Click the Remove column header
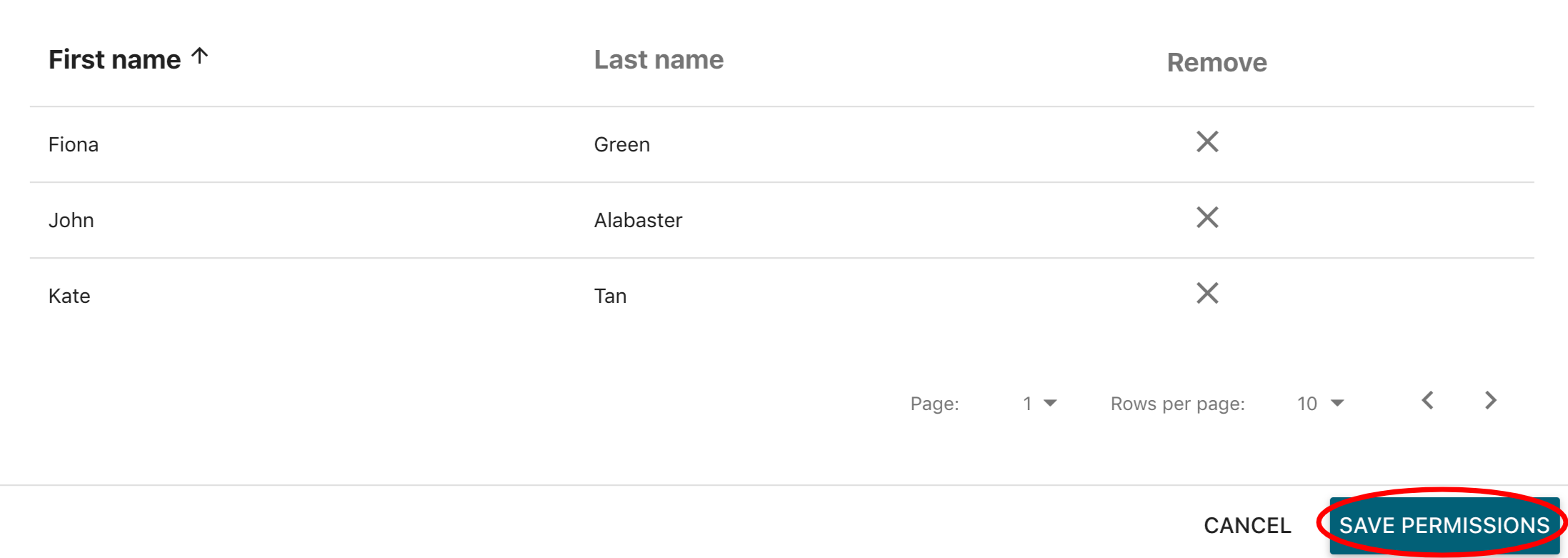 (1217, 63)
